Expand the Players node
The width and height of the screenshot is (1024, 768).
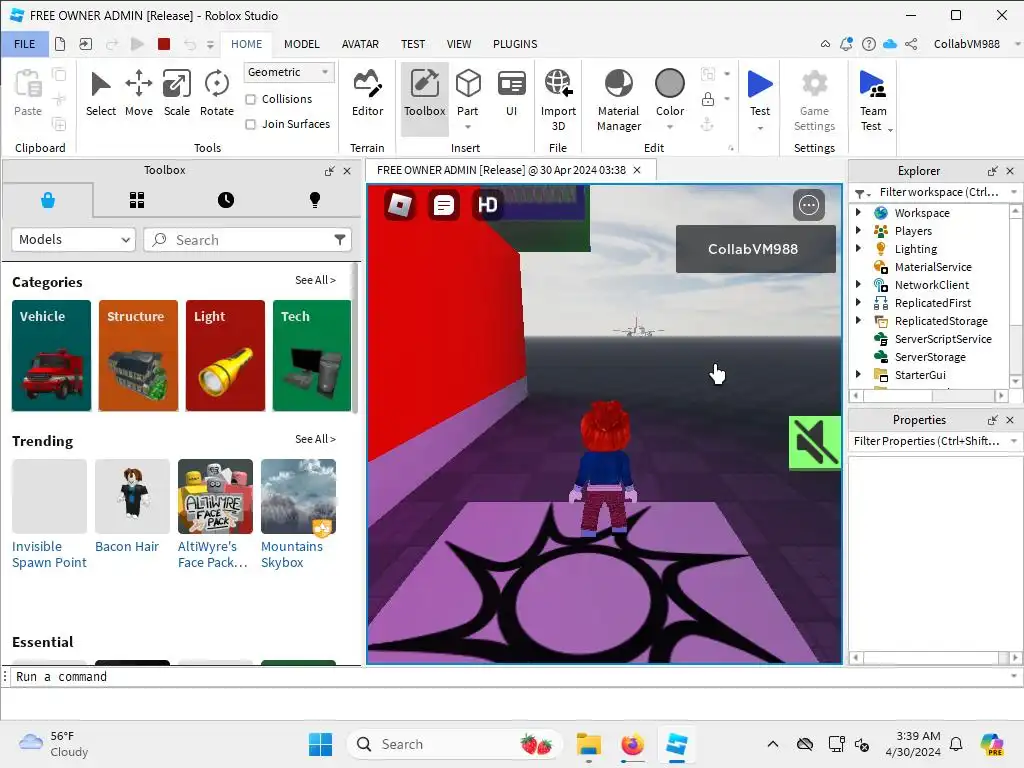coord(858,230)
